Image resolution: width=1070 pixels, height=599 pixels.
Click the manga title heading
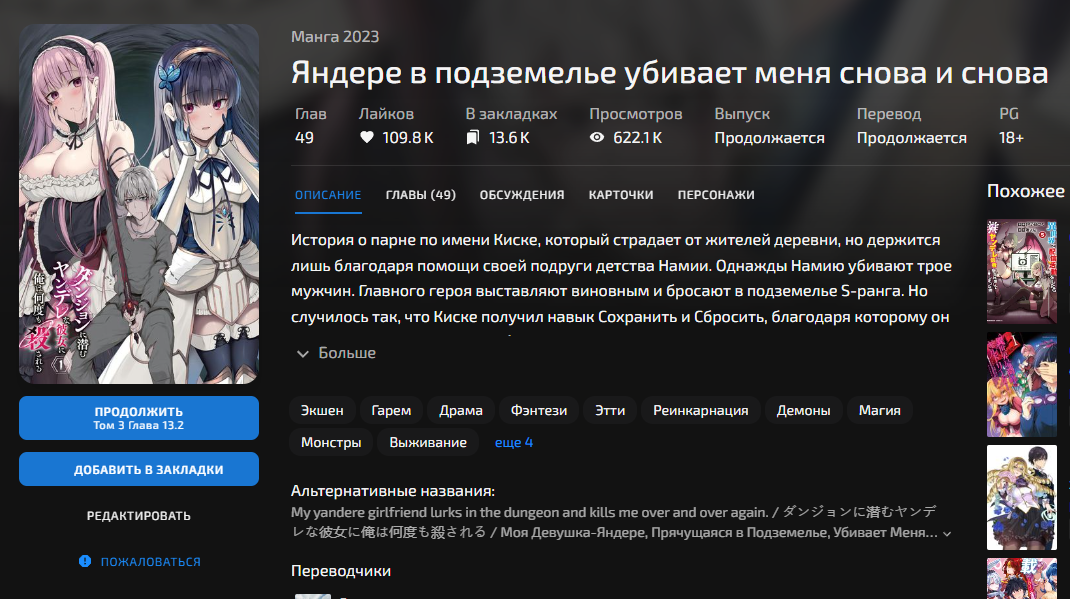pyautogui.click(x=669, y=73)
